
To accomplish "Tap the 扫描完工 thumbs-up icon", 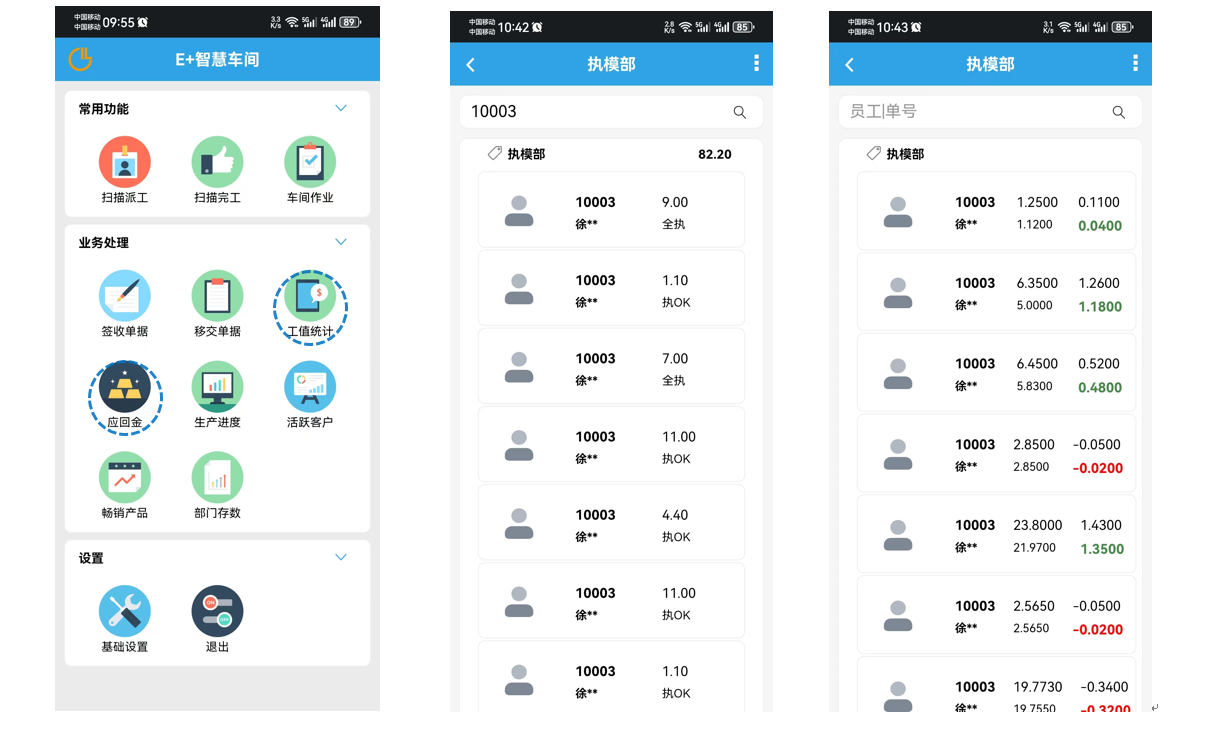I will coord(217,162).
